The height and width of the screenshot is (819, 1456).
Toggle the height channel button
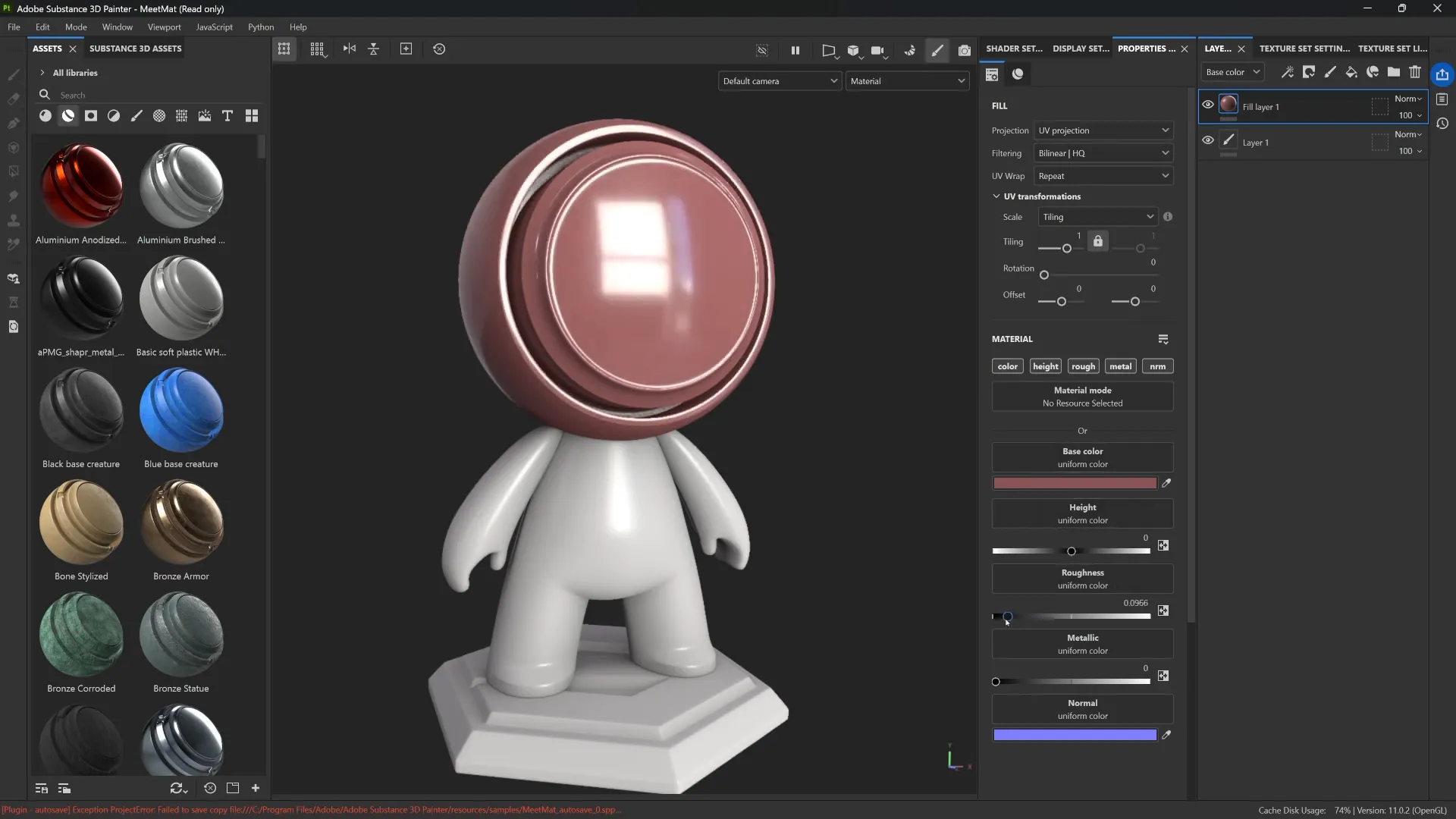1045,366
